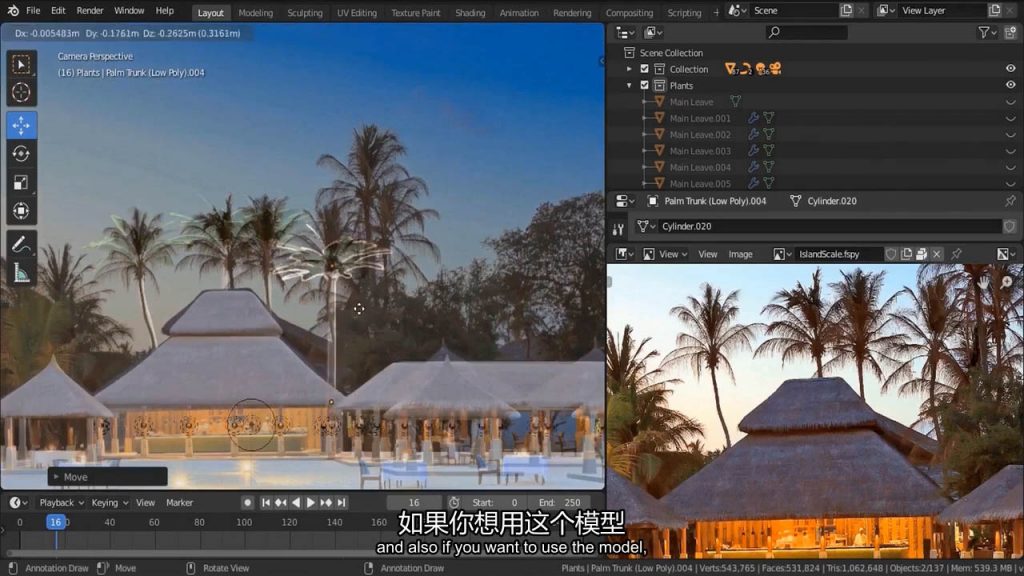The width and height of the screenshot is (1024, 576).
Task: Select the Cursor tool
Action: point(21,93)
